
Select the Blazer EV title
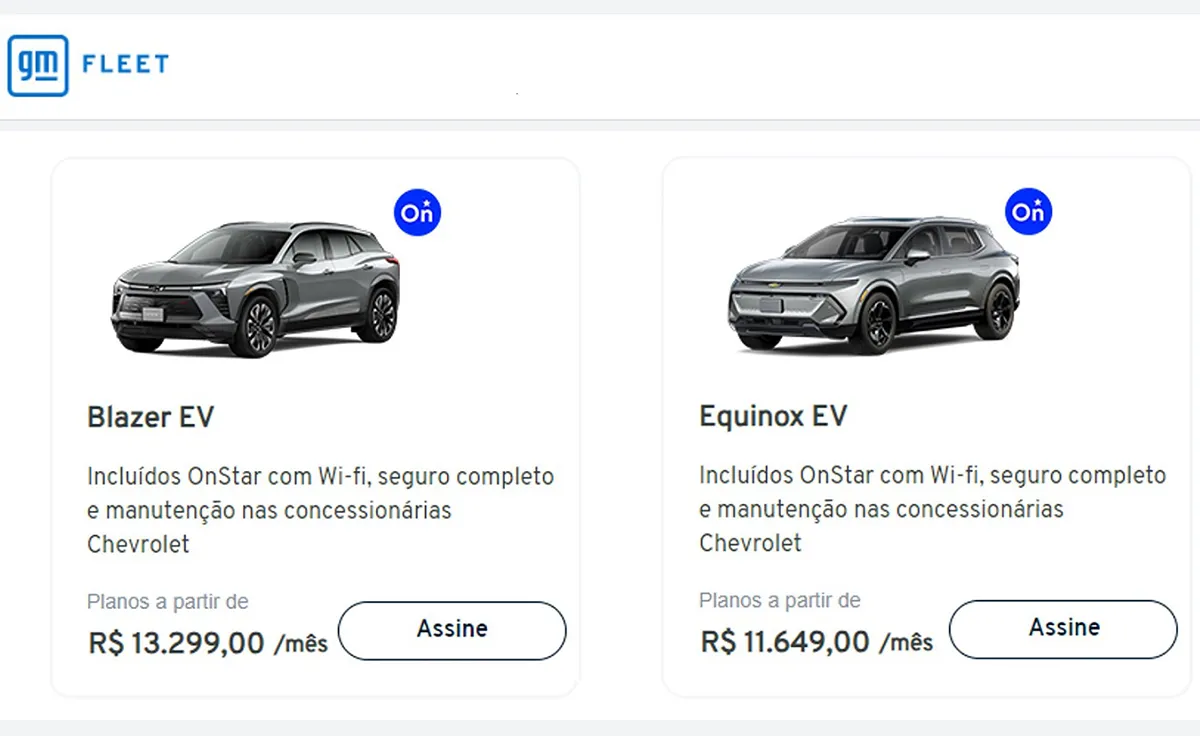click(151, 417)
